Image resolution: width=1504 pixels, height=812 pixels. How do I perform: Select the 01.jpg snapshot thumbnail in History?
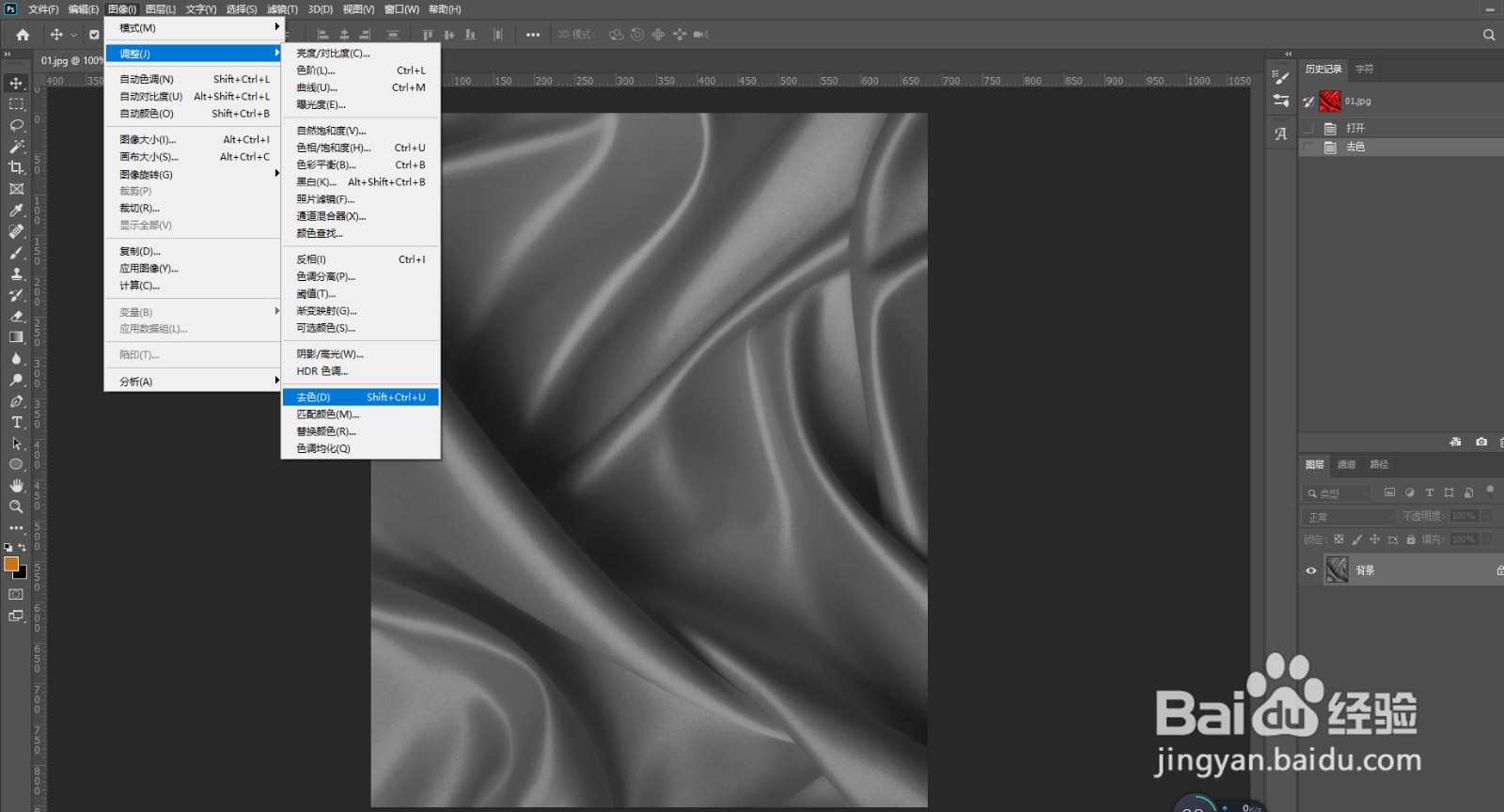(1329, 101)
